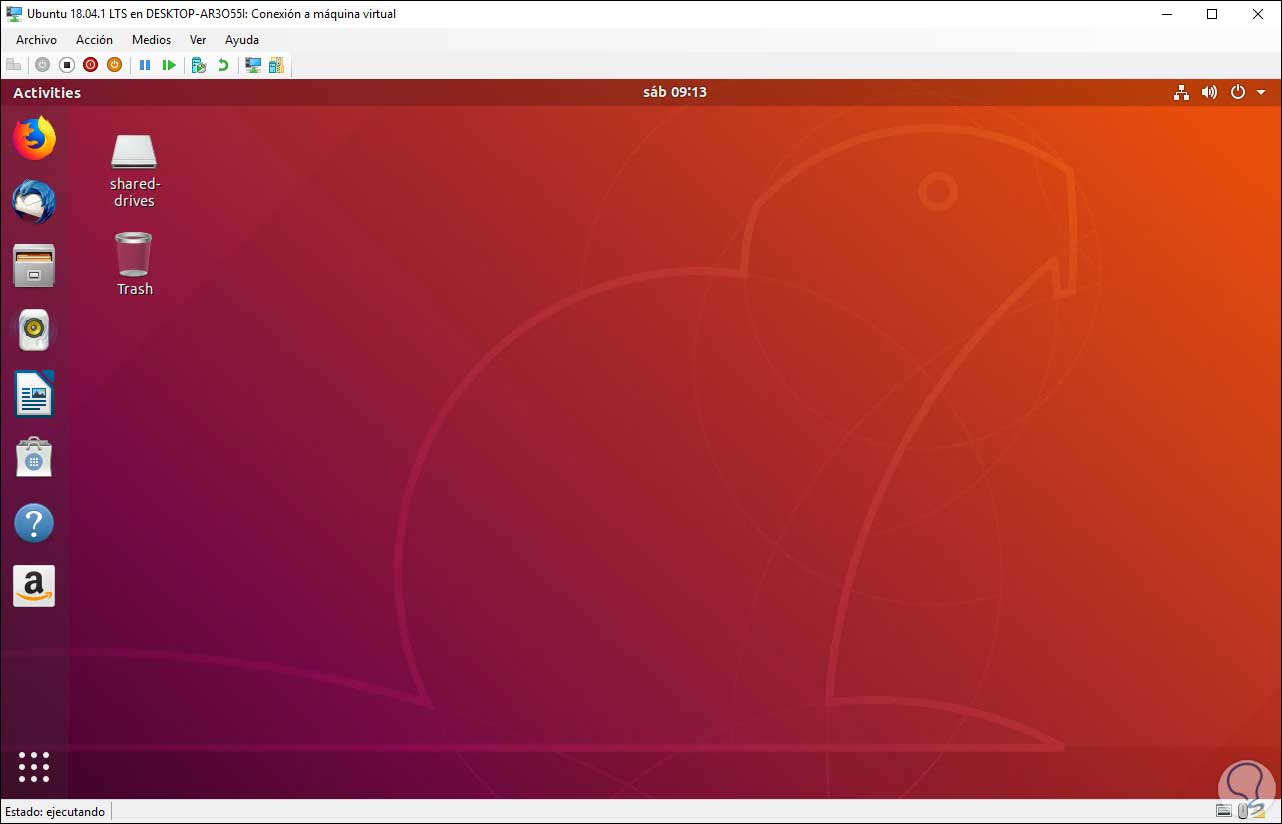Open the calendar from the sáb 09:13 clock
The image size is (1282, 824).
[675, 92]
